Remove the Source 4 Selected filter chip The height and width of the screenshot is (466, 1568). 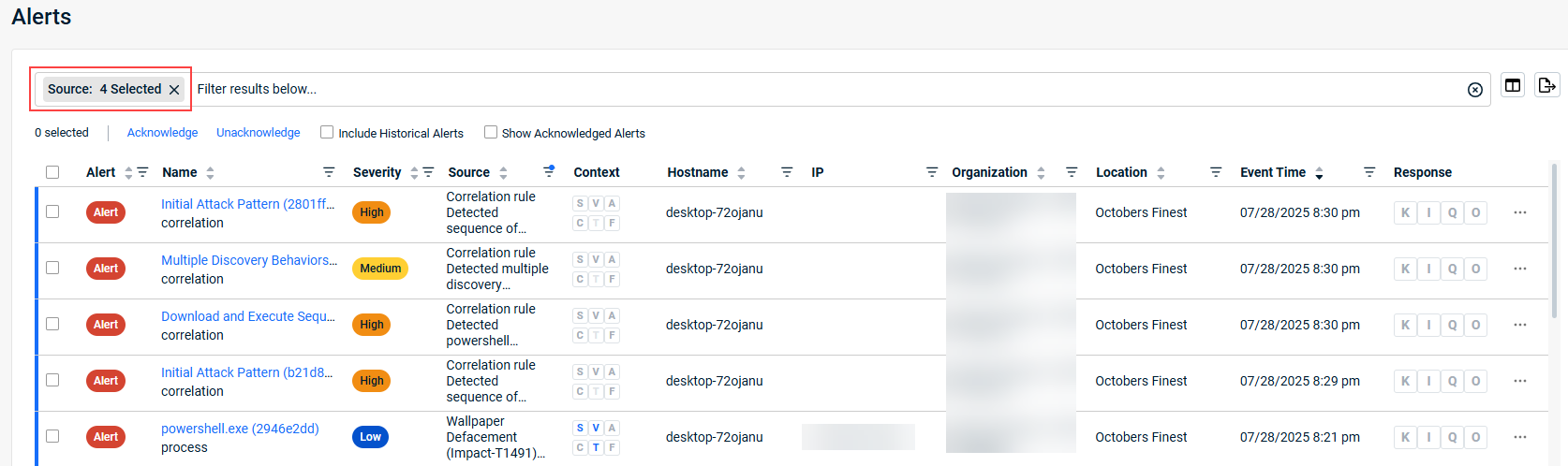174,90
